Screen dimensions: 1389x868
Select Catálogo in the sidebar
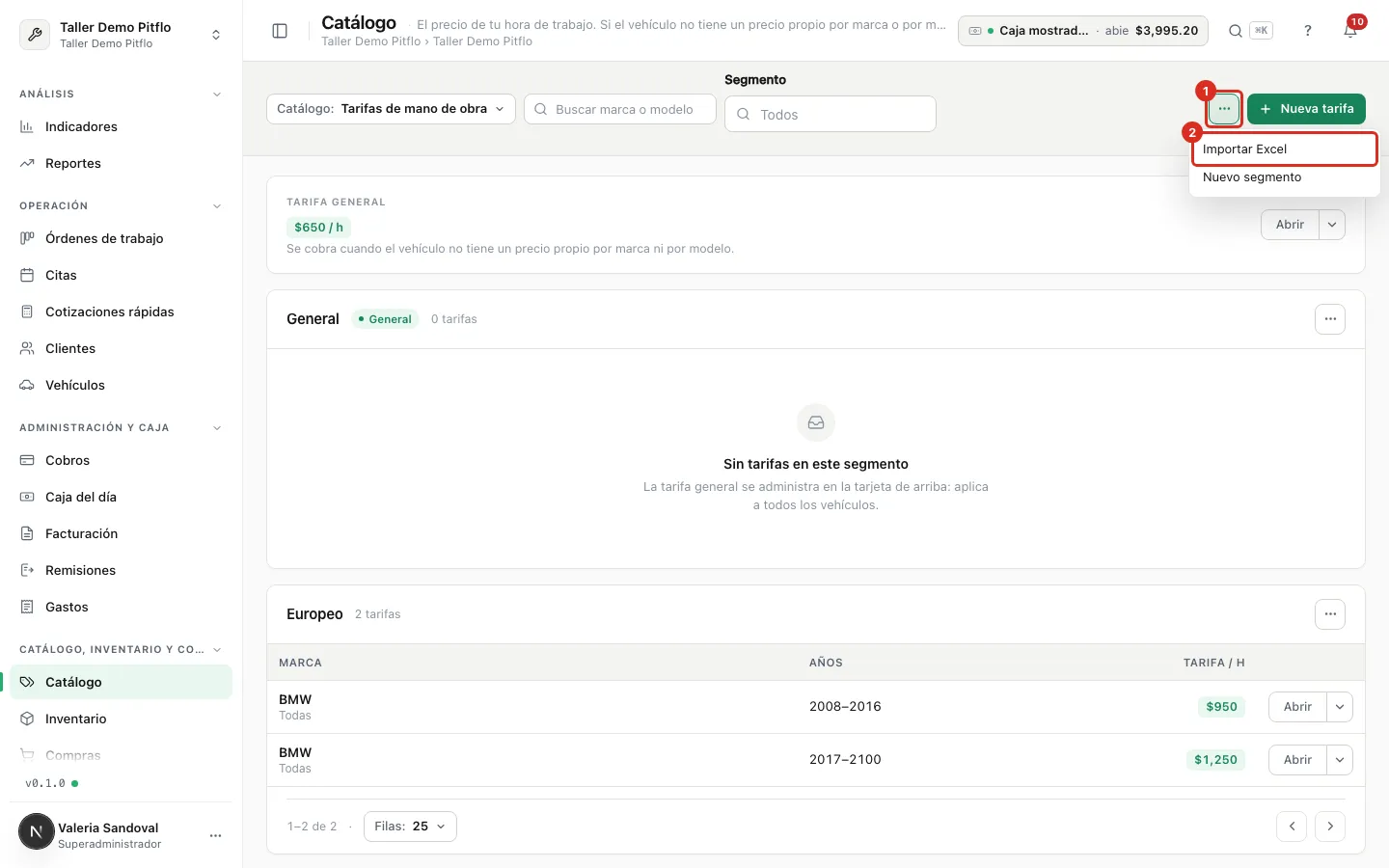[121, 682]
